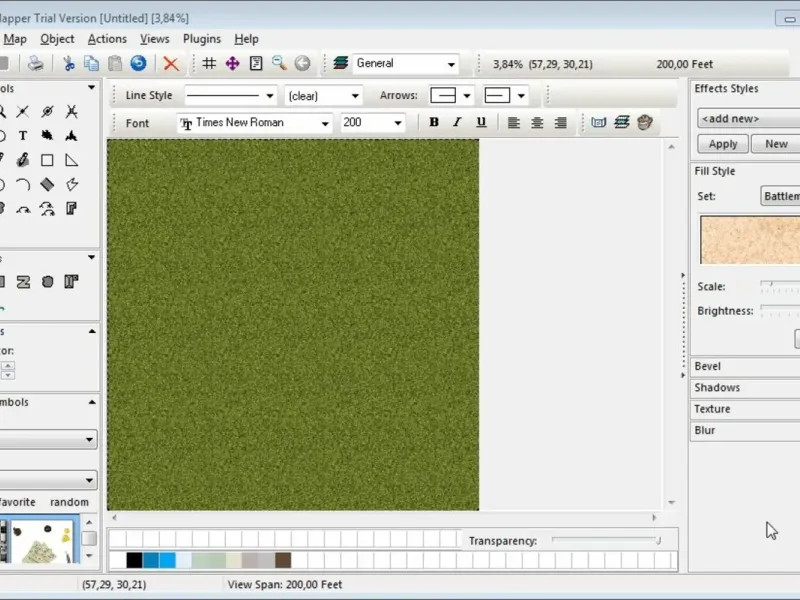Open the map properties document icon

pos(256,63)
